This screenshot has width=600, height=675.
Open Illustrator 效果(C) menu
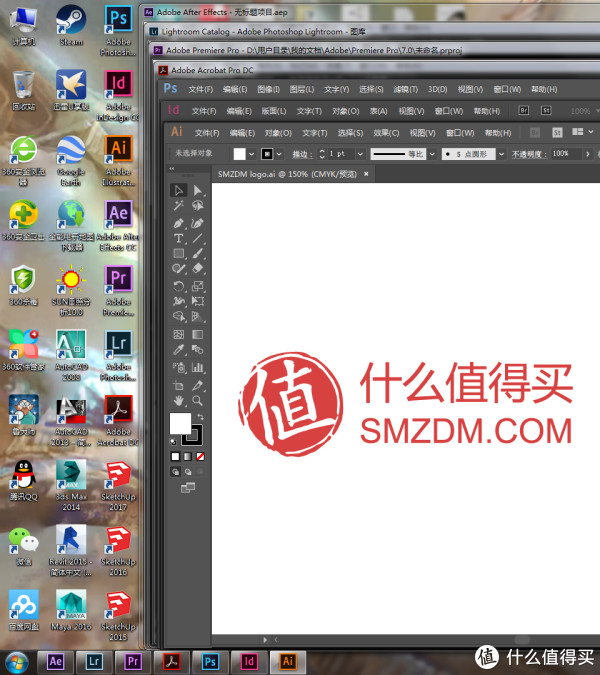(x=386, y=133)
